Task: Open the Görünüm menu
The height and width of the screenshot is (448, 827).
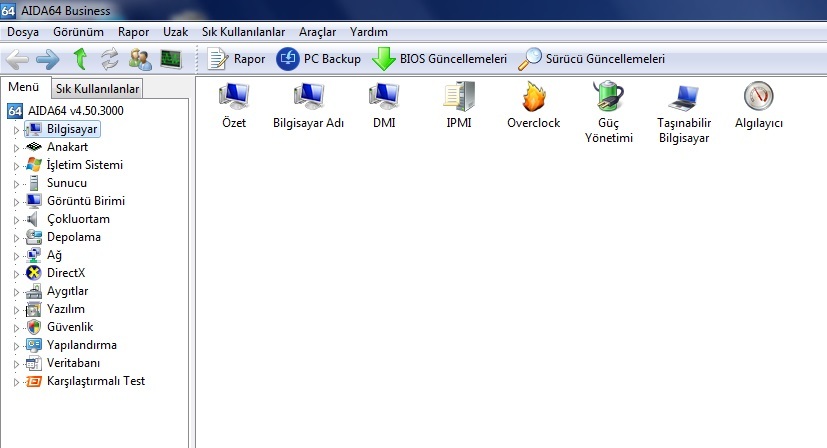Action: click(x=78, y=32)
